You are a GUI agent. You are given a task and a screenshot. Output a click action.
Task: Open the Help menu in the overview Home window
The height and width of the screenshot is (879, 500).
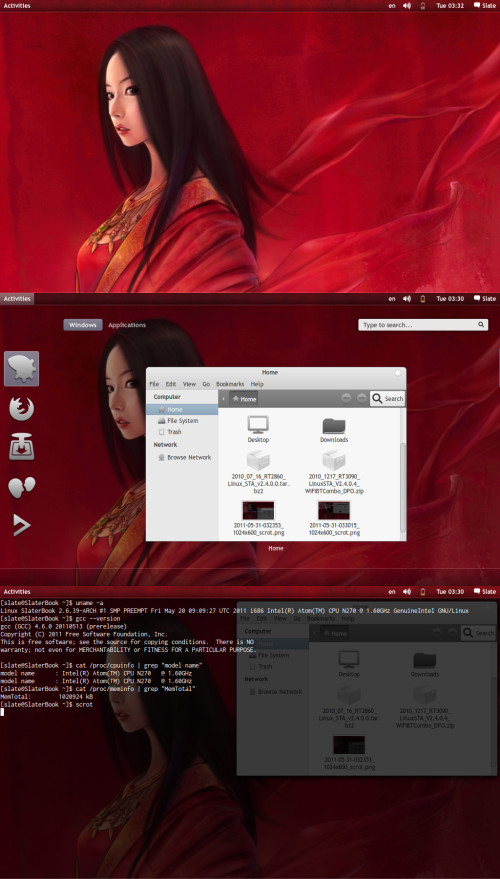coord(257,384)
